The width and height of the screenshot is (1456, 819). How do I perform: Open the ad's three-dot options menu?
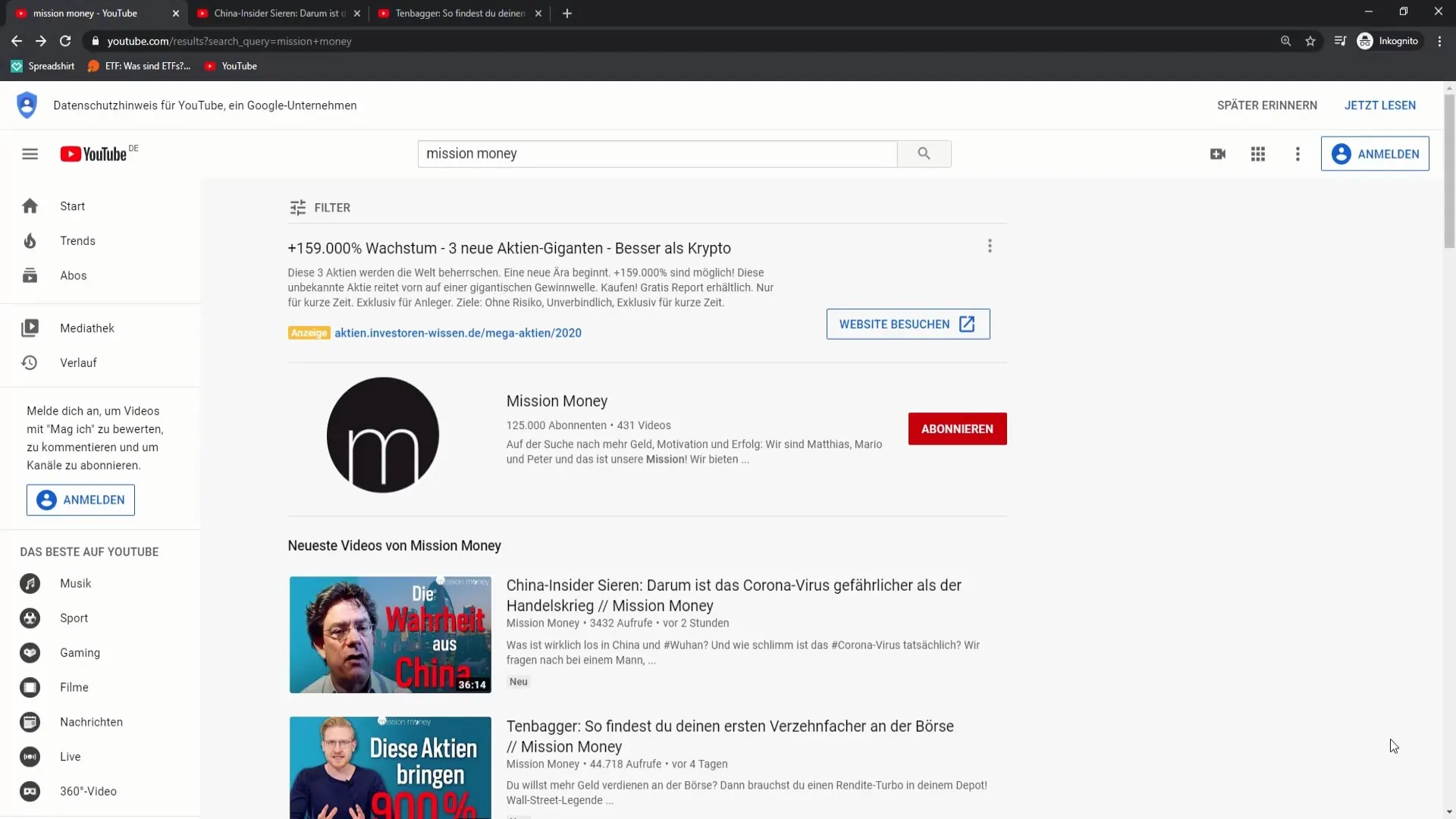990,246
